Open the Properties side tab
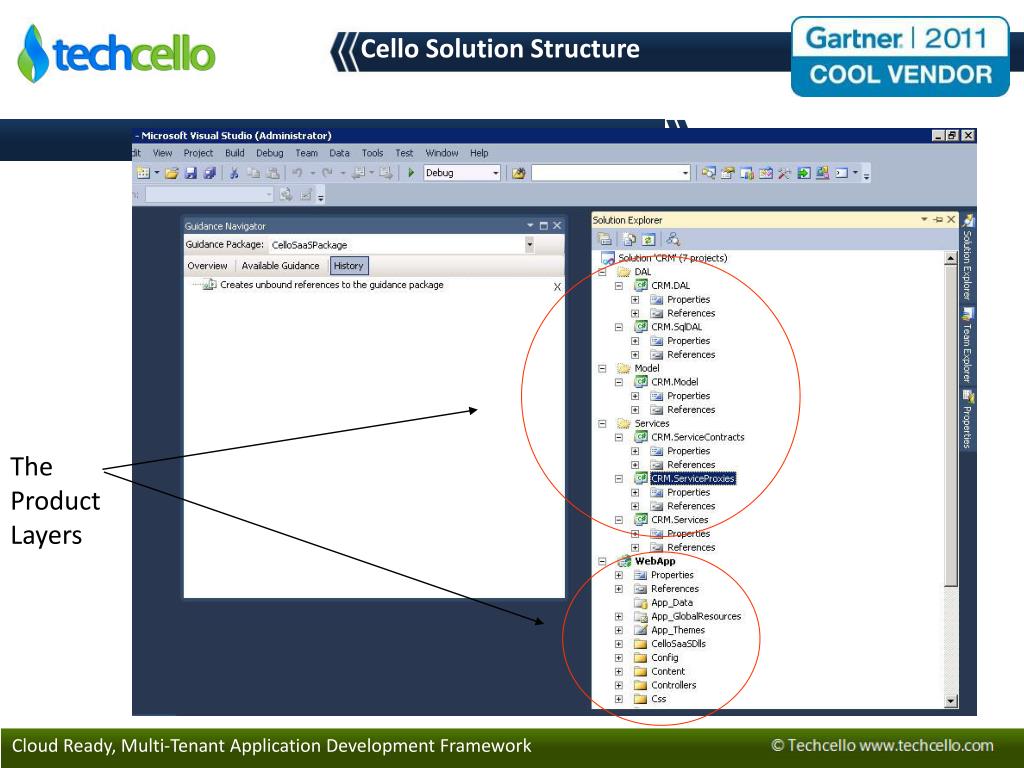Viewport: 1024px width, 768px height. (x=968, y=419)
